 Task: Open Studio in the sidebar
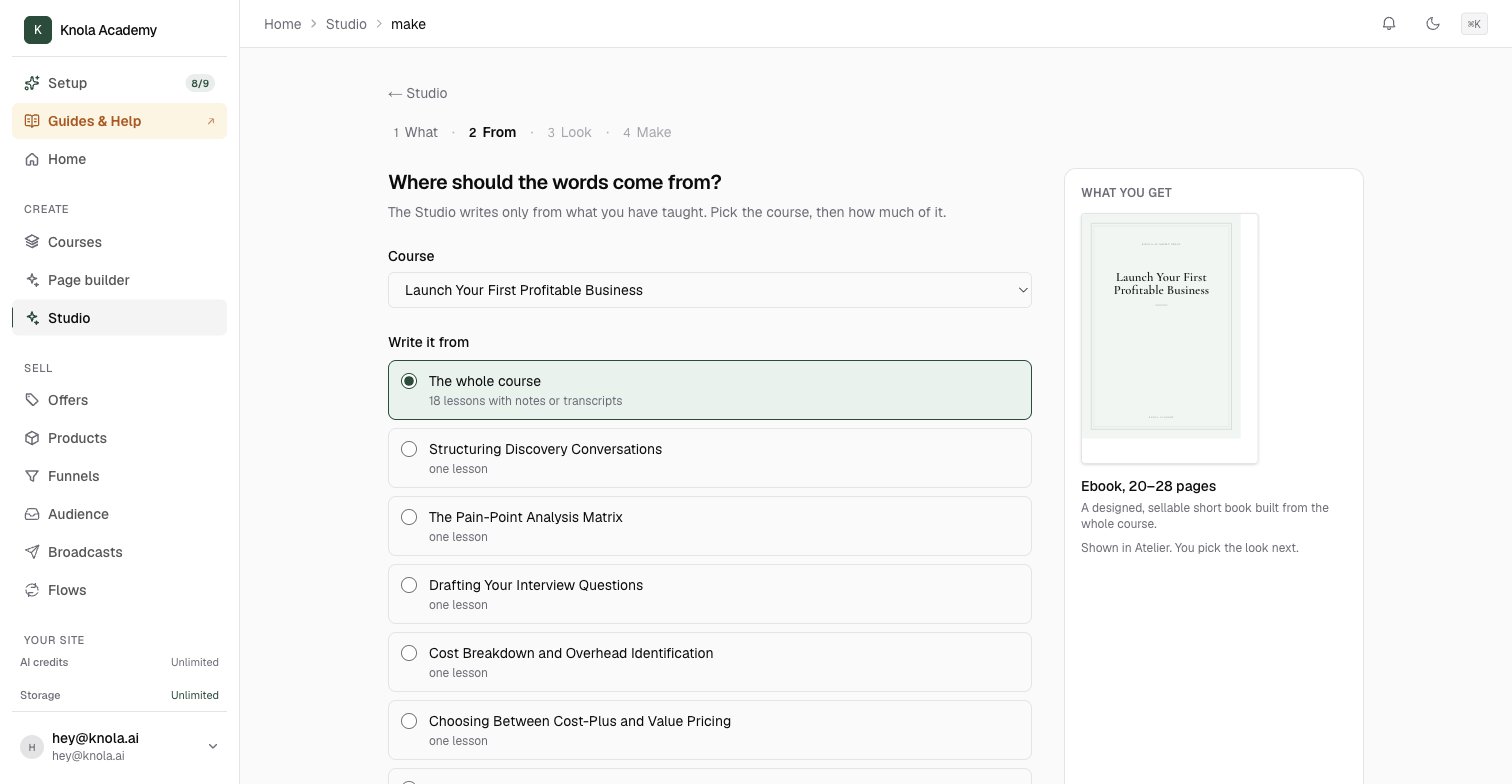(120, 318)
